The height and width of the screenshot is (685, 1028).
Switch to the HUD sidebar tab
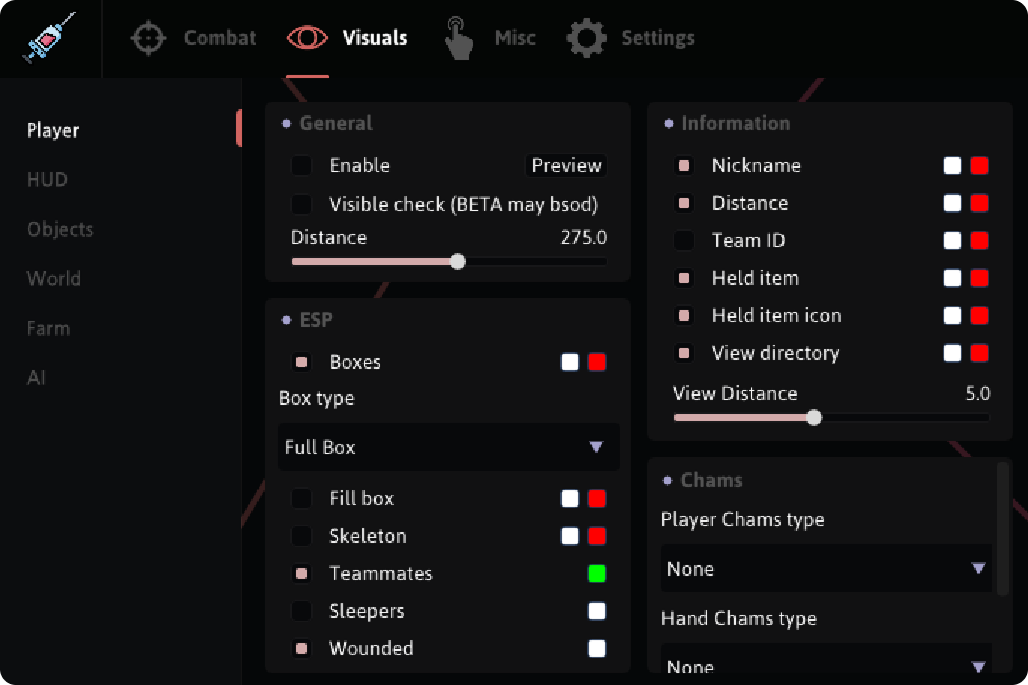click(46, 180)
